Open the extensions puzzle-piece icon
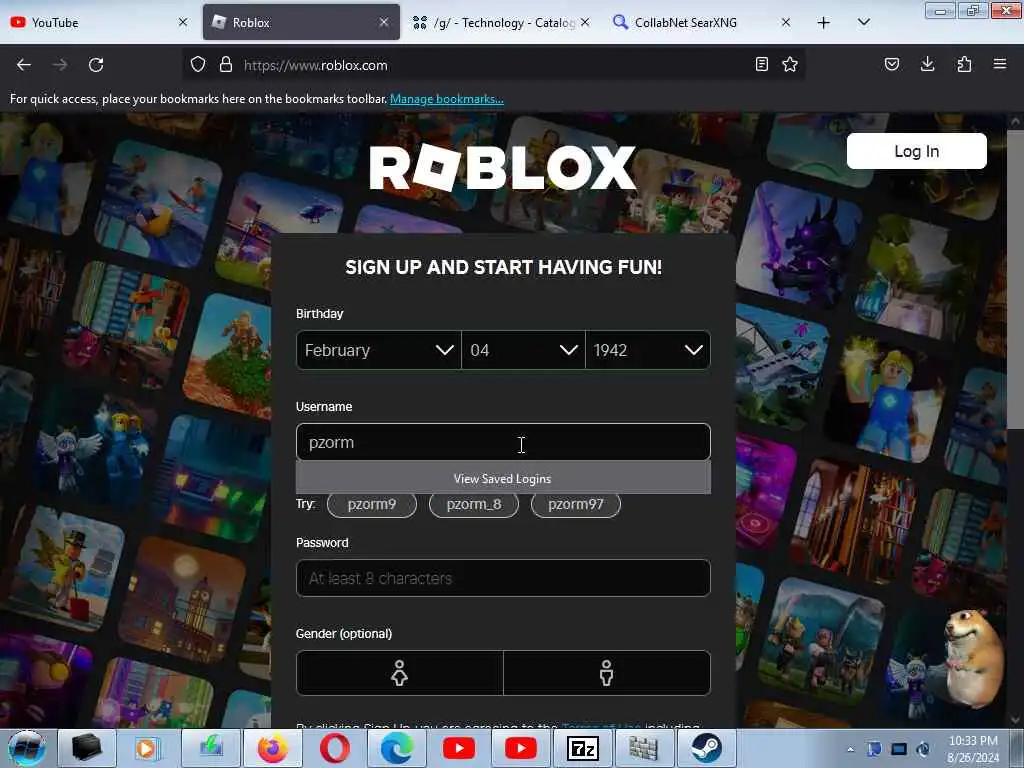Viewport: 1024px width, 768px height. click(964, 64)
